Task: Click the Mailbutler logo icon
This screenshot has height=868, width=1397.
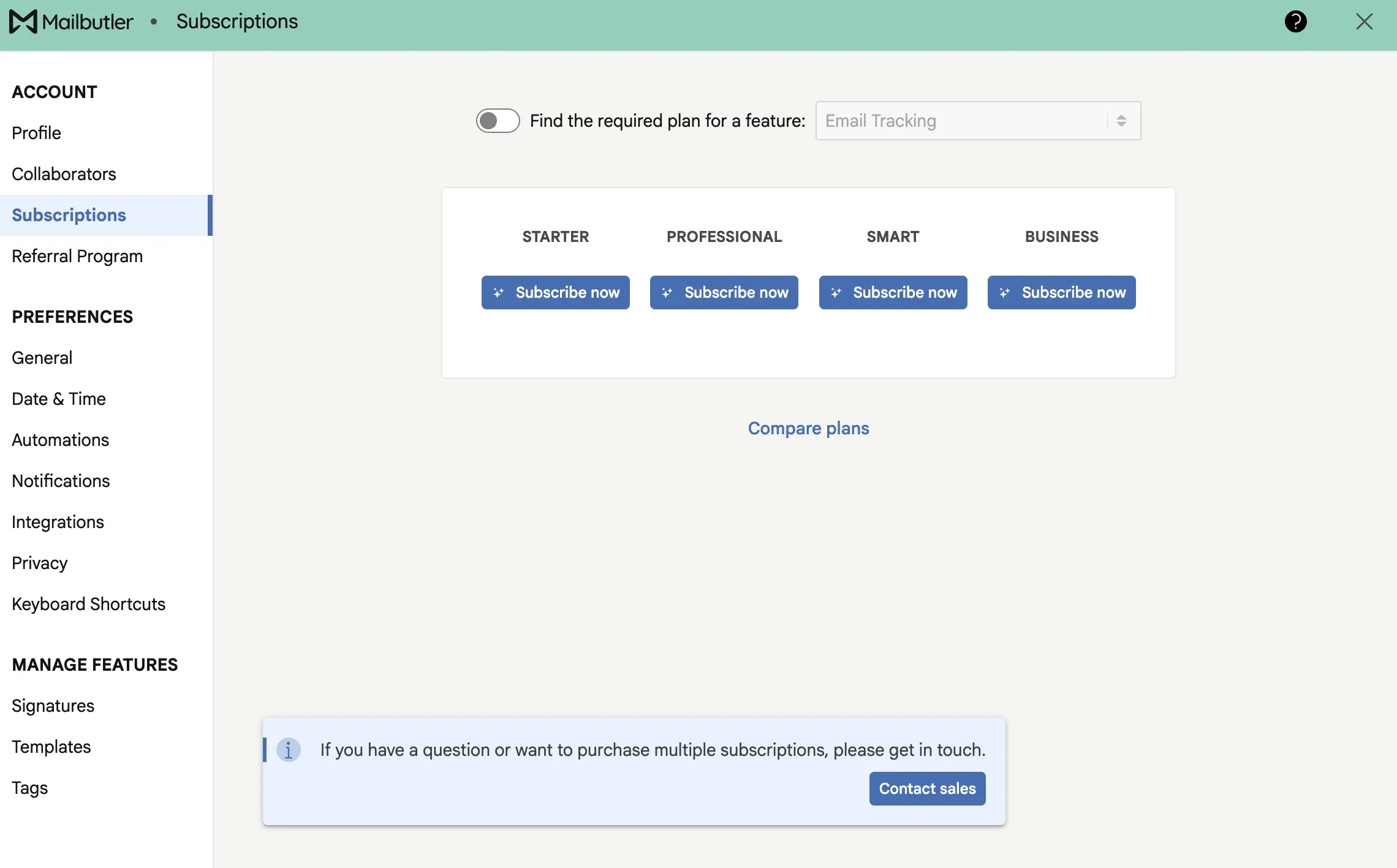Action: (23, 22)
